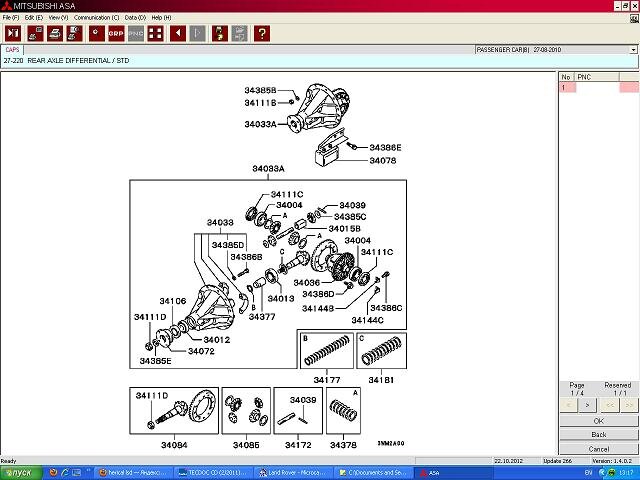The width and height of the screenshot is (640, 480).
Task: Click the left arrow back toolbar icon
Action: (x=178, y=33)
